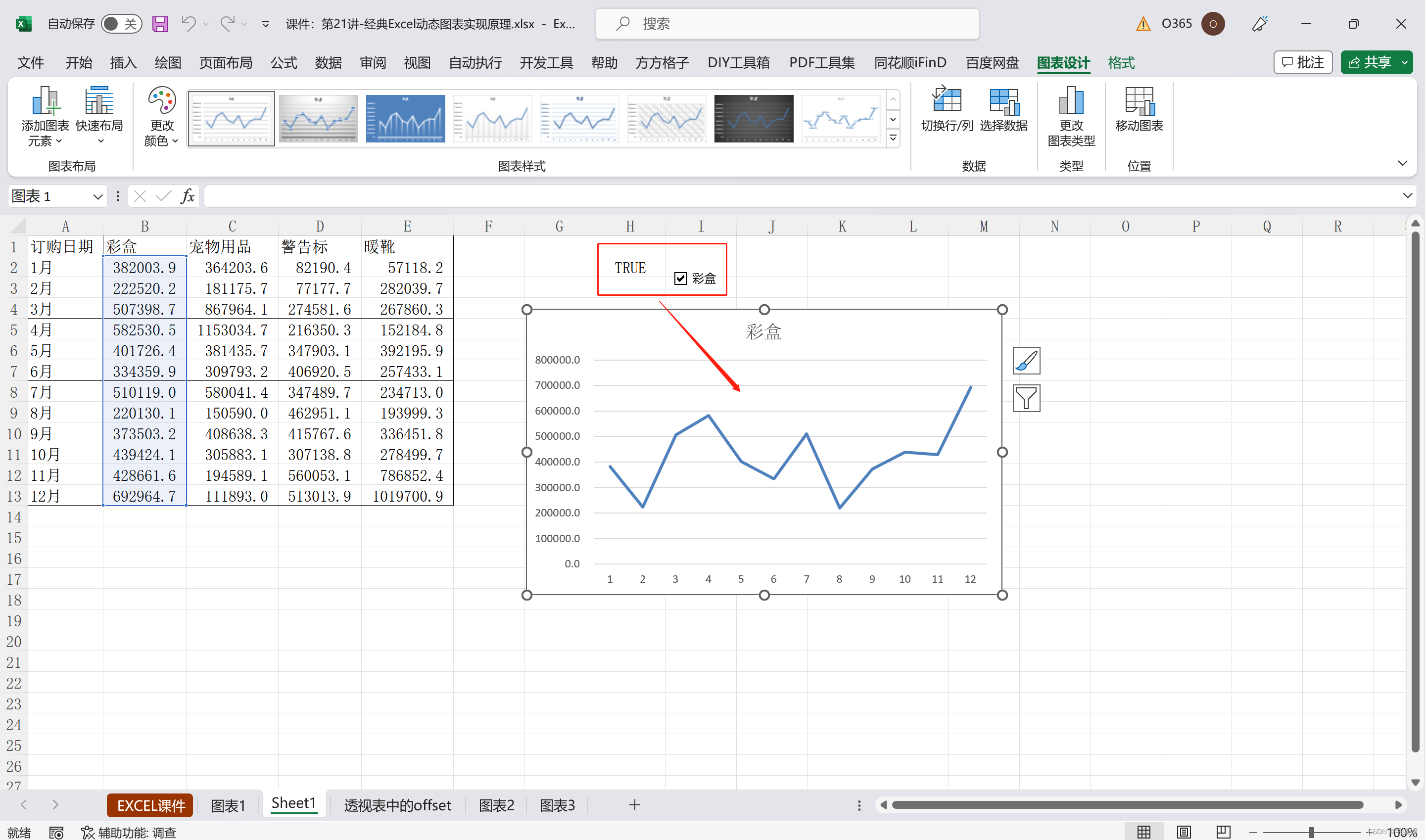Switch to the 公式 tab
The height and width of the screenshot is (840, 1425).
point(284,63)
